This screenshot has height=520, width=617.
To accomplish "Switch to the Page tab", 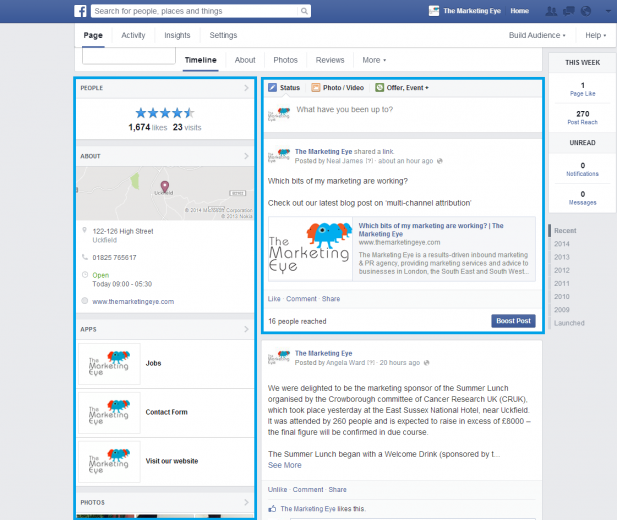I will coord(93,35).
